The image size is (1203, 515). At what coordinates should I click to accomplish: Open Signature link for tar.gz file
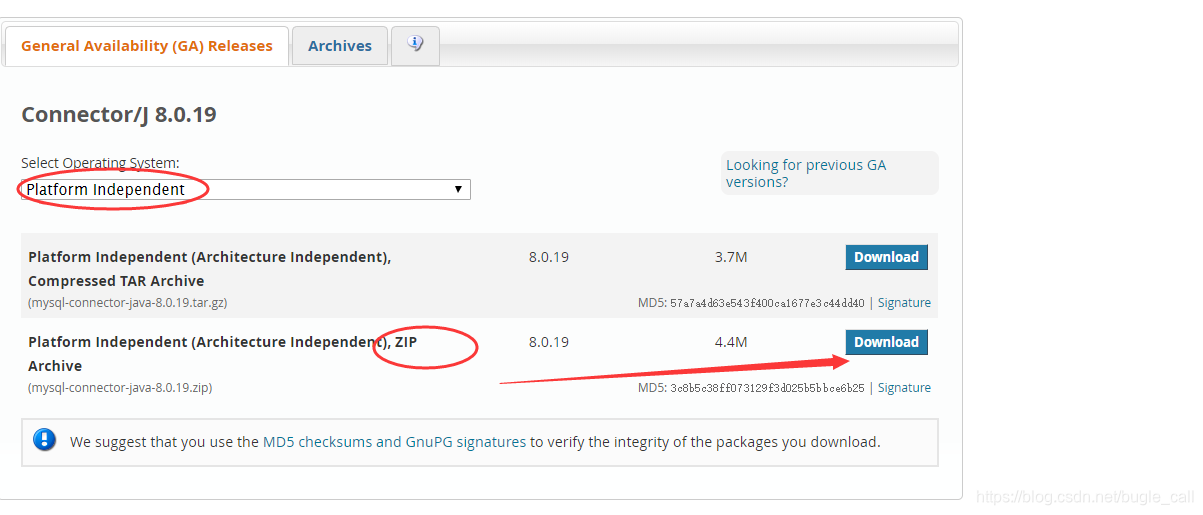tap(904, 302)
